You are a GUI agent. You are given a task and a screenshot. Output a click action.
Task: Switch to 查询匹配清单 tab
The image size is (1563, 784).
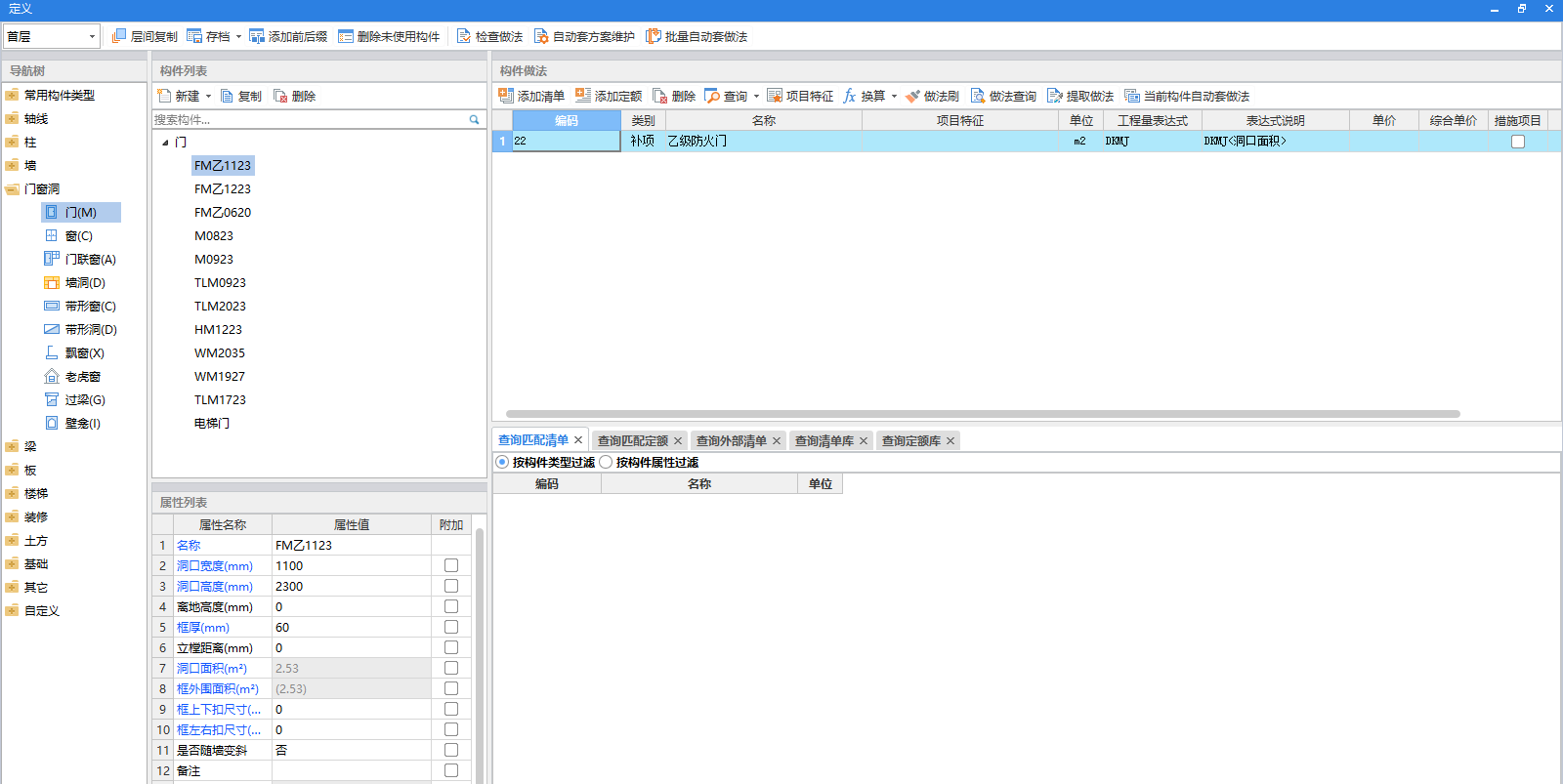pyautogui.click(x=533, y=440)
